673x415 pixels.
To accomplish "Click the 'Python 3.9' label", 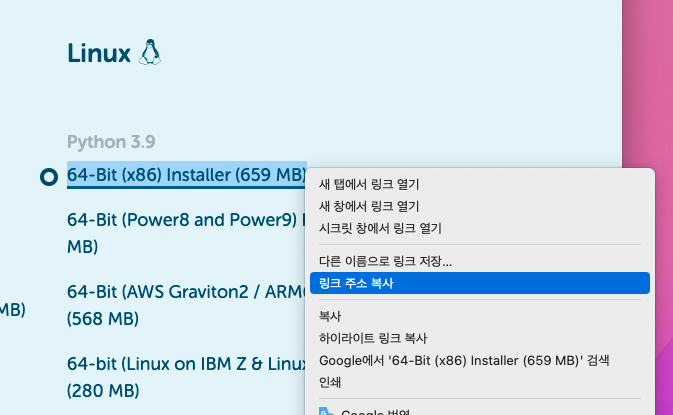I will (x=111, y=142).
